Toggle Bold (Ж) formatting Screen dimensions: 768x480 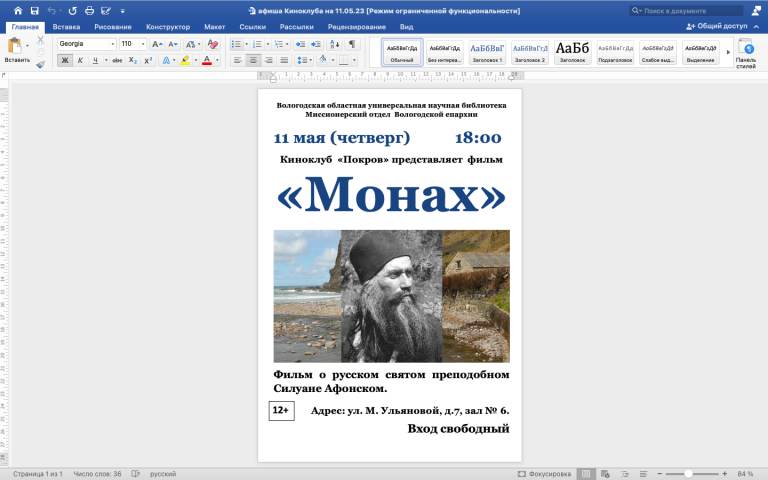[x=65, y=60]
